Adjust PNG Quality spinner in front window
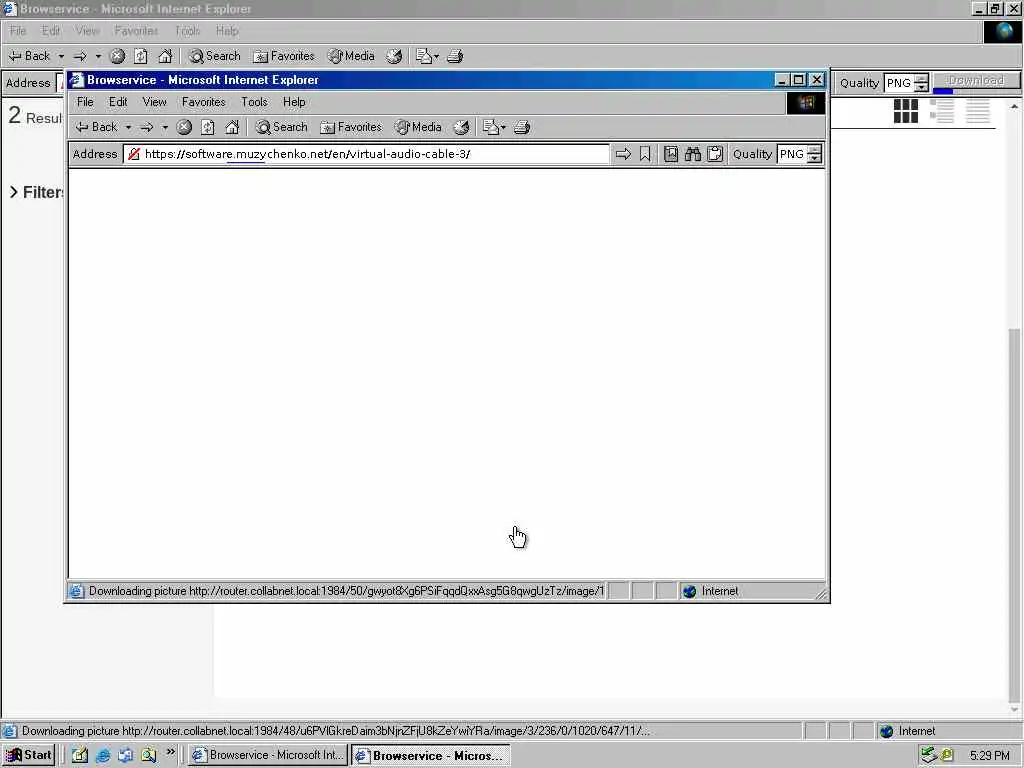1024x768 pixels. (814, 154)
